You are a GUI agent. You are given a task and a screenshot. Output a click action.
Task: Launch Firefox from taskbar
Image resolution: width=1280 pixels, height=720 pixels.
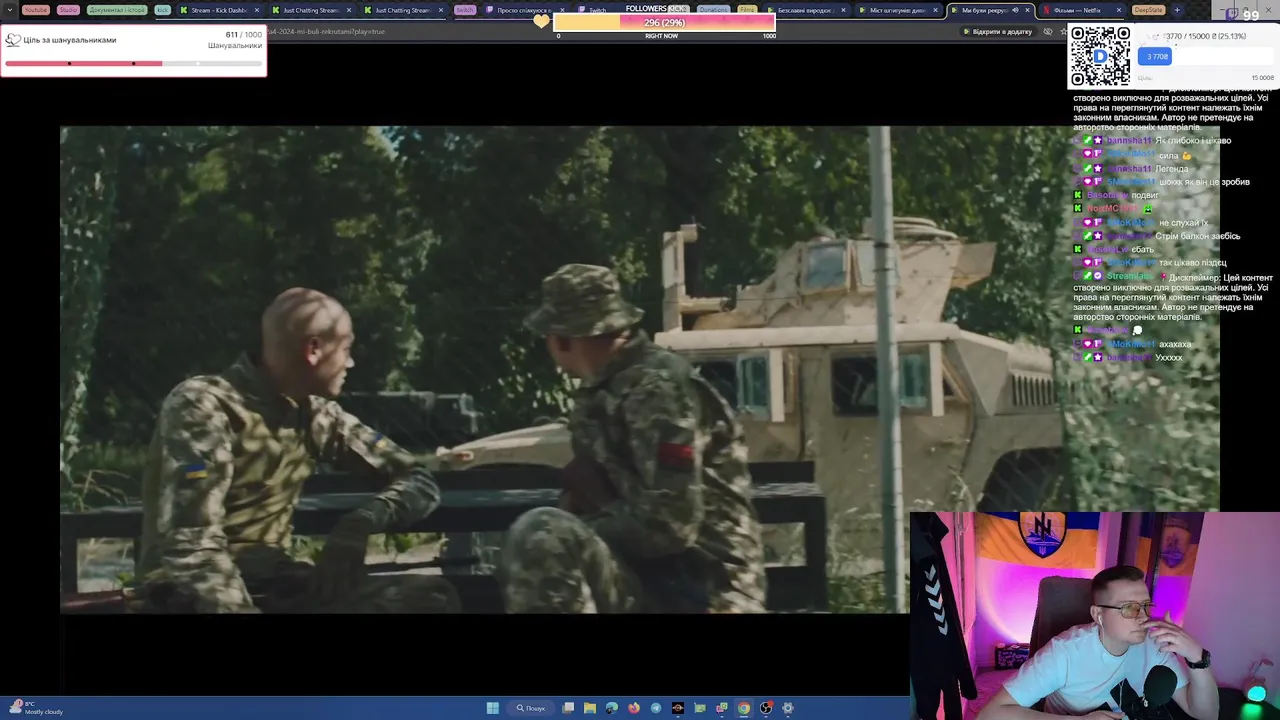pyautogui.click(x=634, y=708)
